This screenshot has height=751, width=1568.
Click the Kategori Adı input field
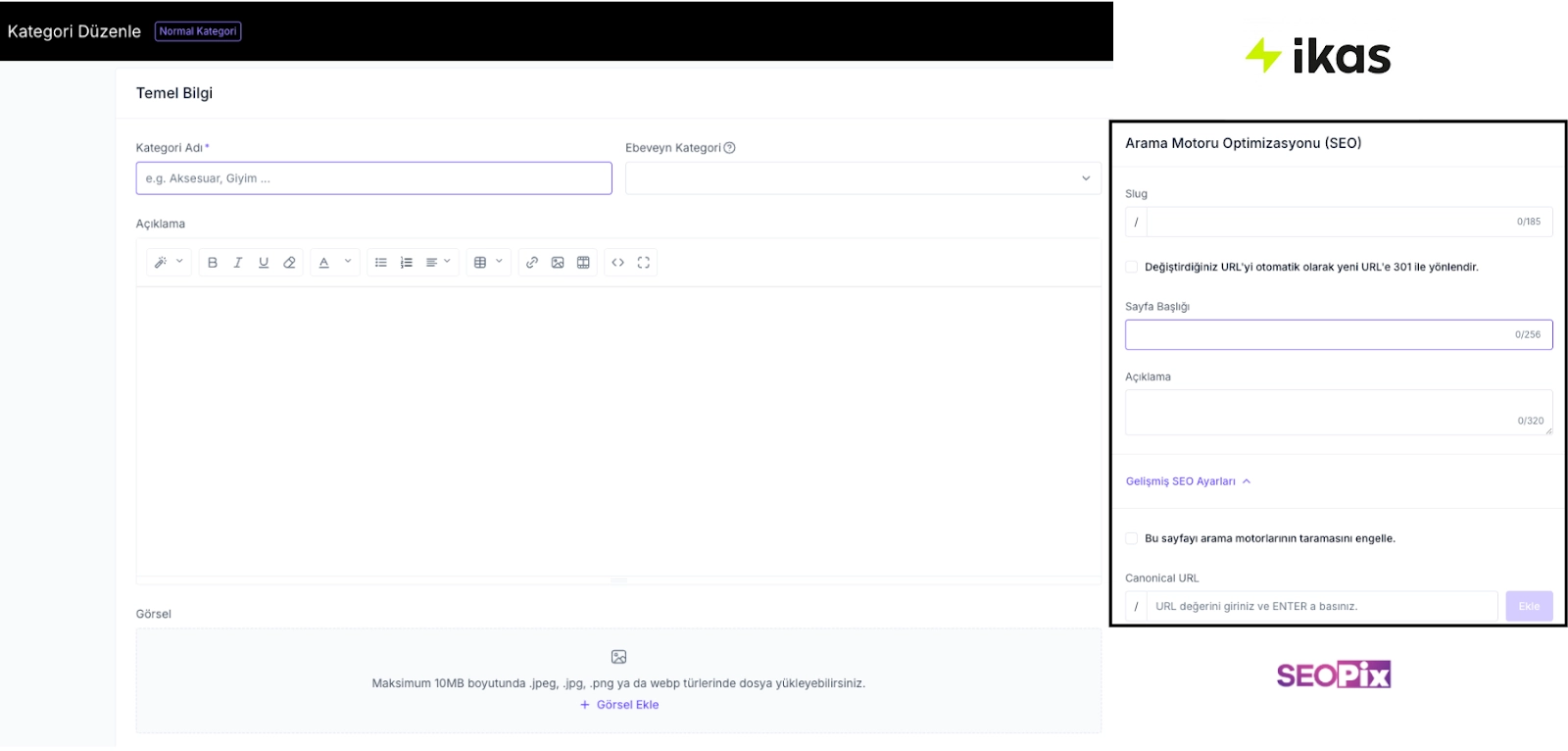[373, 178]
